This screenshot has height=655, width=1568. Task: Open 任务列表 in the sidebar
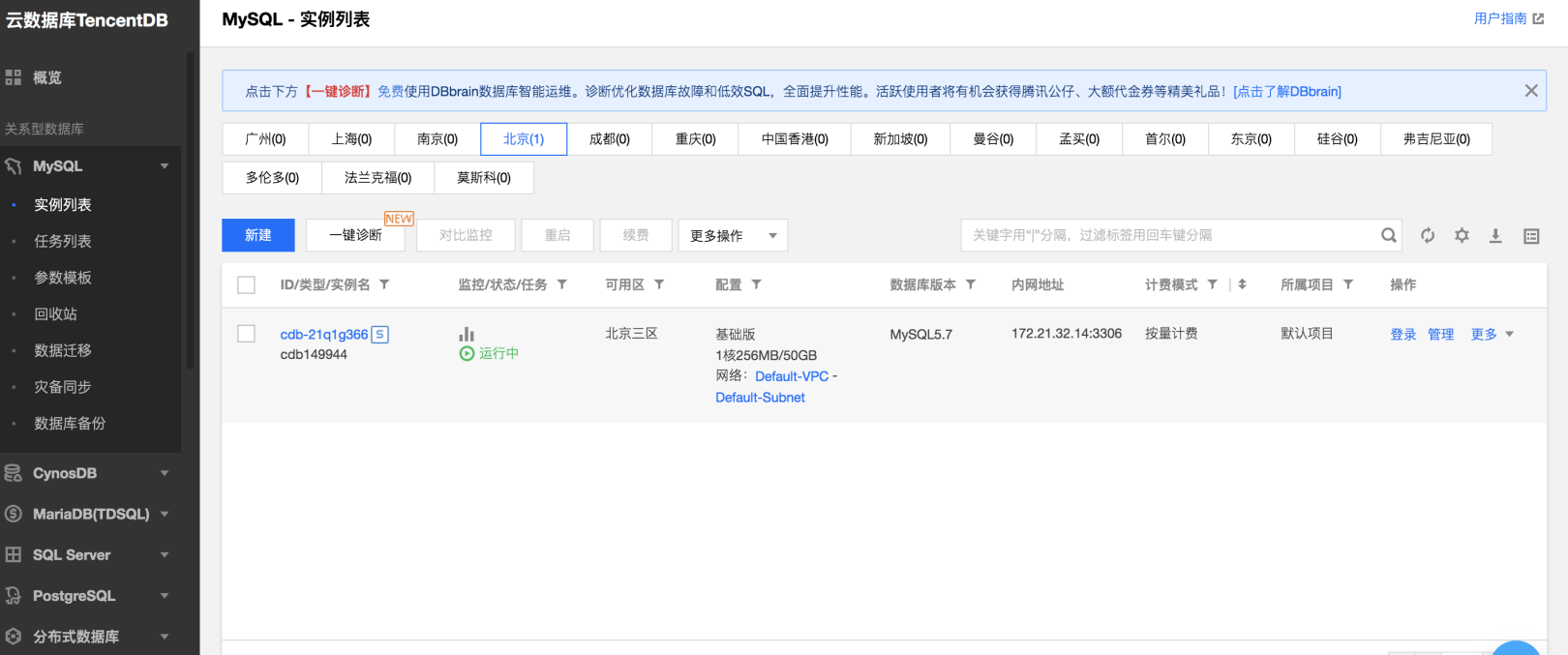pos(63,241)
